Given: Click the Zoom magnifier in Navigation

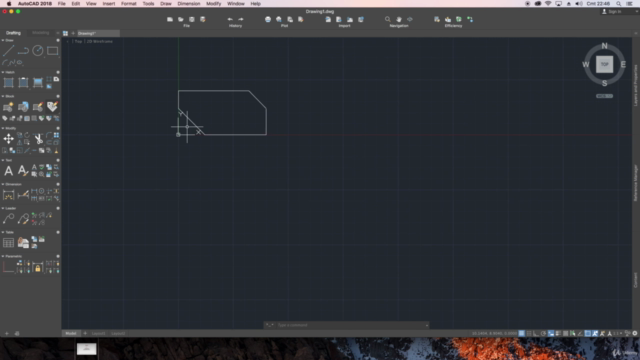Looking at the screenshot, I should pyautogui.click(x=388, y=19).
